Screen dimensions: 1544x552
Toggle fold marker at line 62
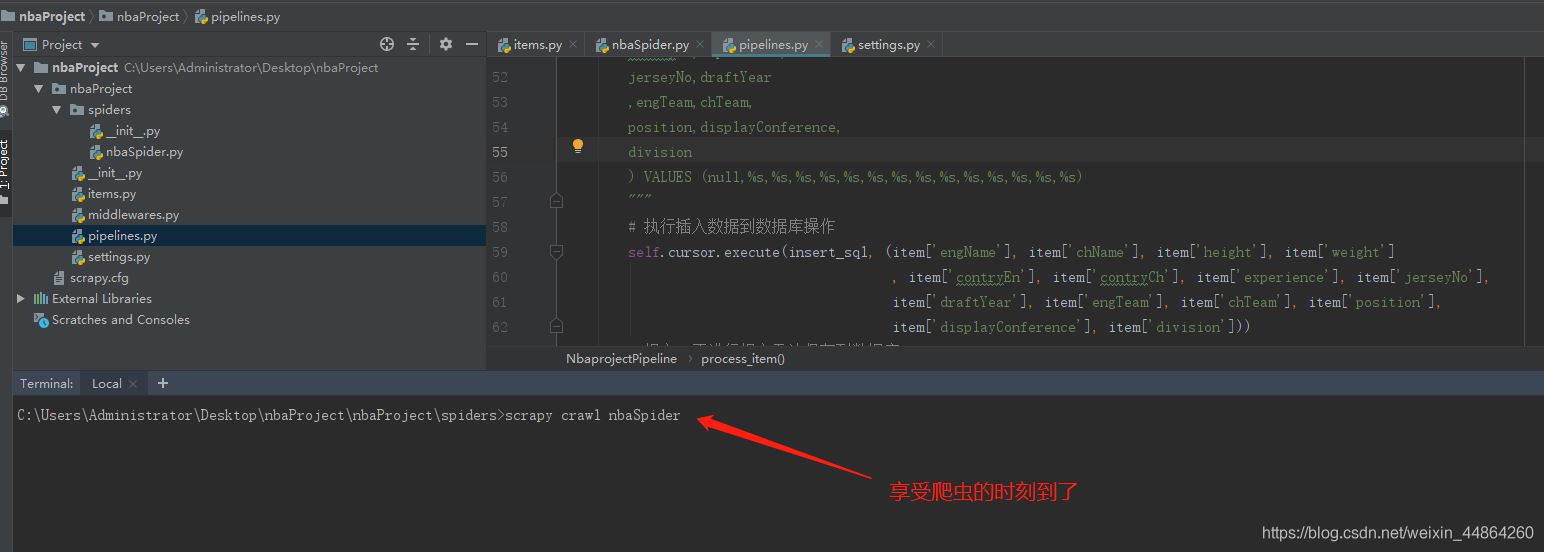click(x=556, y=326)
